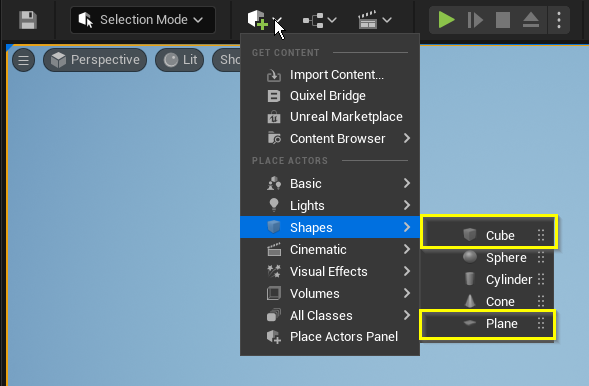Start Play in Editor

tap(446, 20)
